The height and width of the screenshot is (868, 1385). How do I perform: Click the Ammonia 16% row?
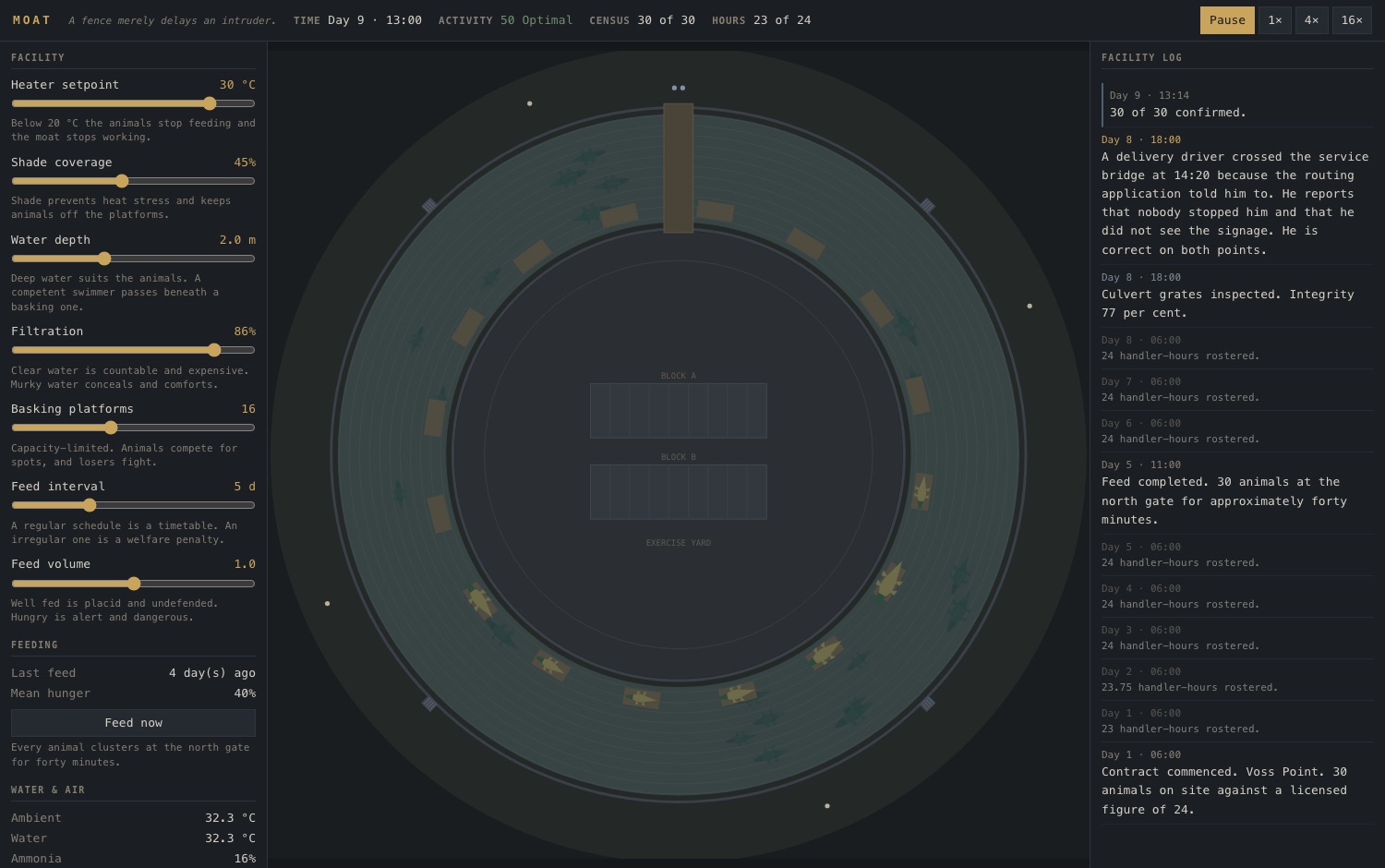click(133, 859)
